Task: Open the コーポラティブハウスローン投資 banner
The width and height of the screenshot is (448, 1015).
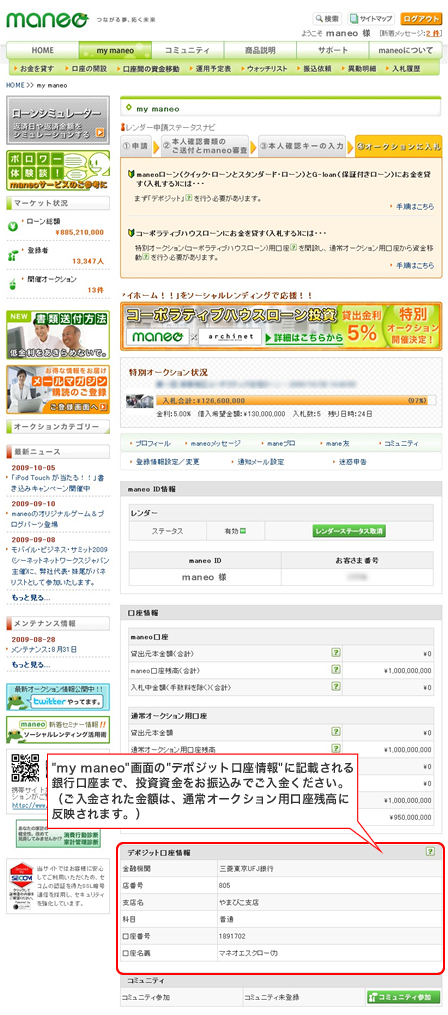Action: [x=282, y=327]
